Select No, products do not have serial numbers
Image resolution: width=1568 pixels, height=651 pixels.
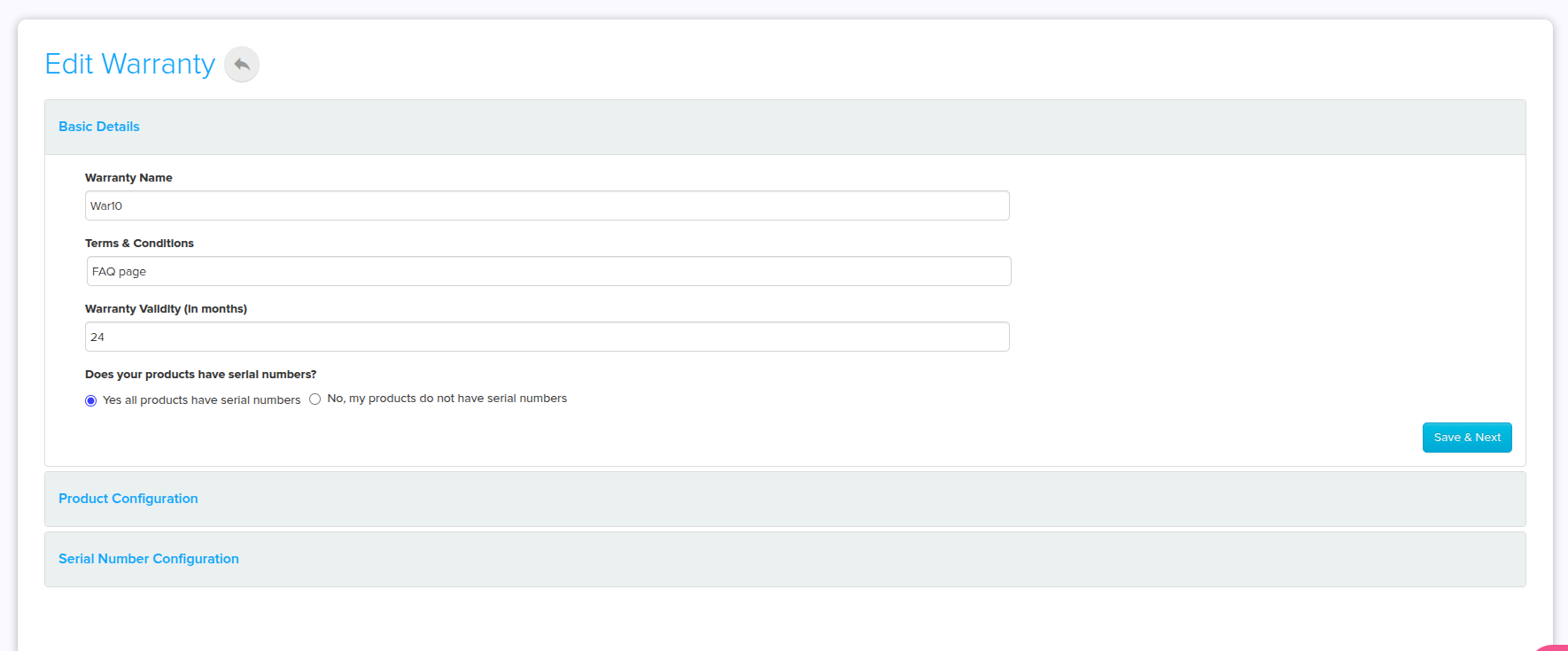point(314,399)
